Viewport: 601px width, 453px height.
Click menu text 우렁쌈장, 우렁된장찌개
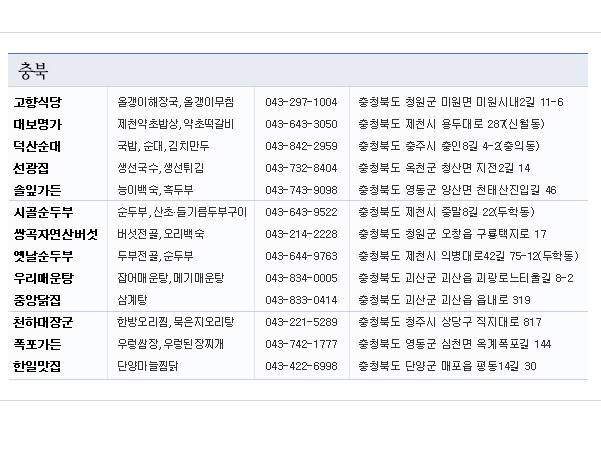pyautogui.click(x=171, y=344)
